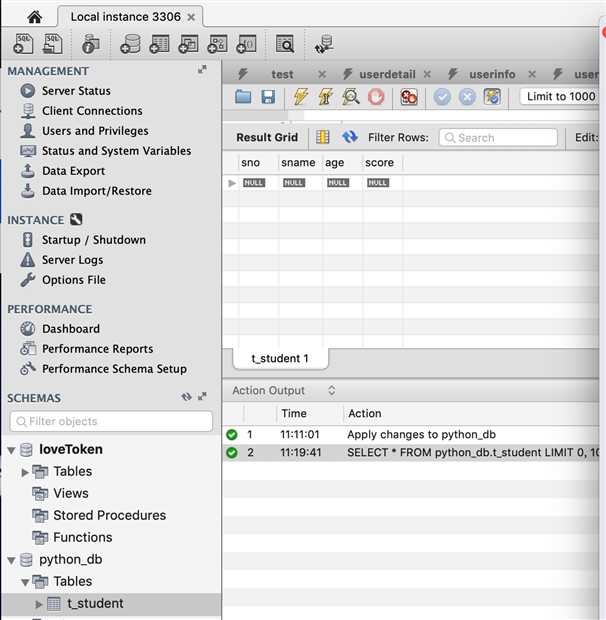Open a SQL script file icon
606x620 pixels.
tap(53, 43)
